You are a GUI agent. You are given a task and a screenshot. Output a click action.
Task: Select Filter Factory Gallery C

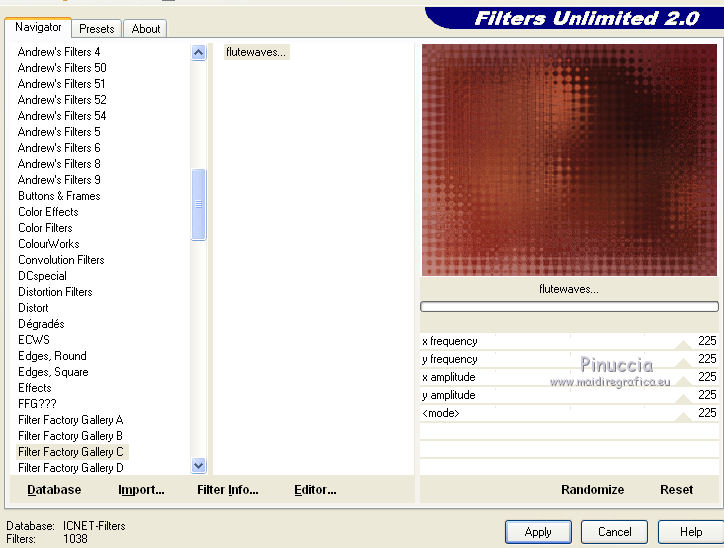coord(71,452)
